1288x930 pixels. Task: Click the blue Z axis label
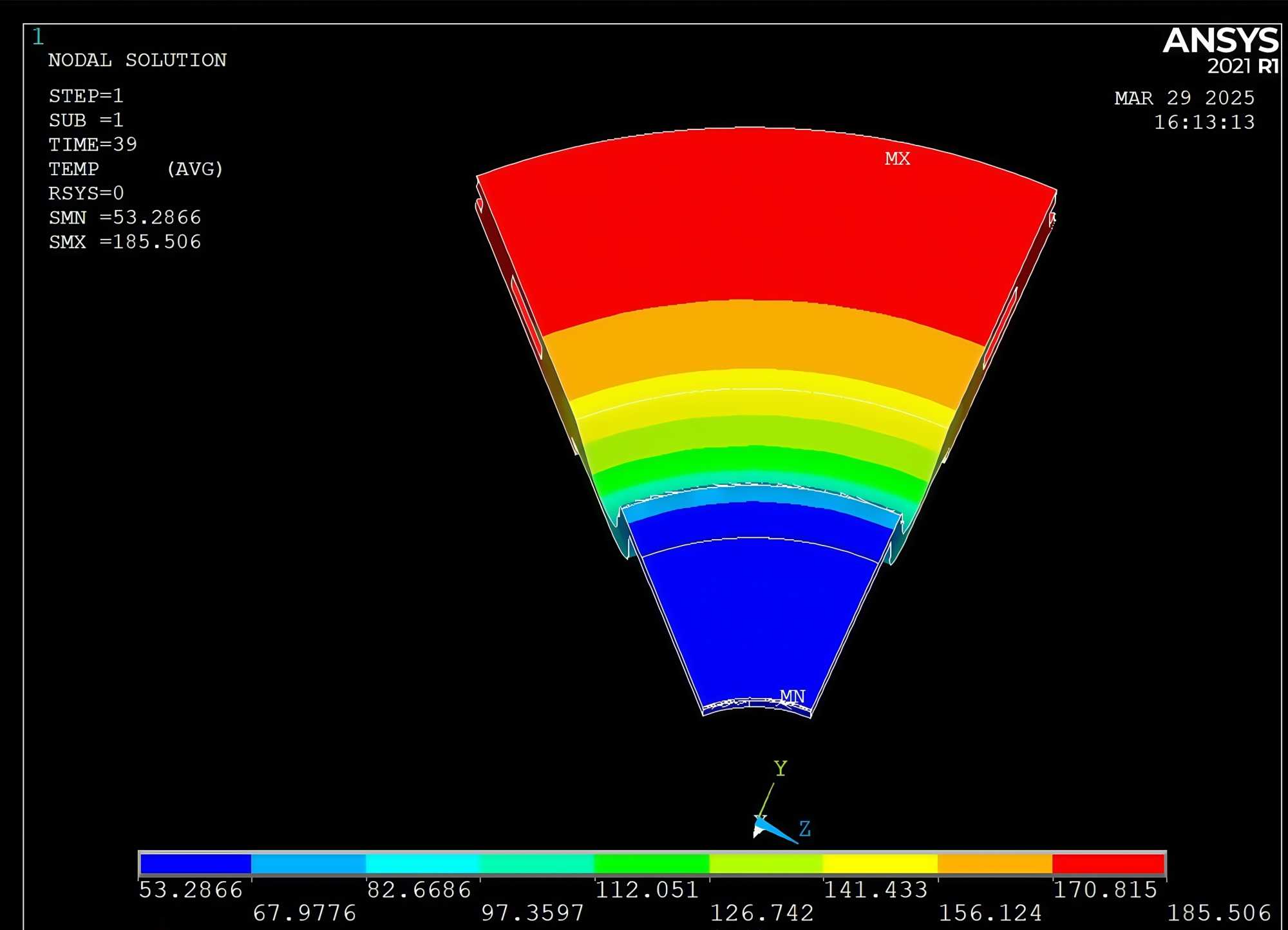click(805, 829)
